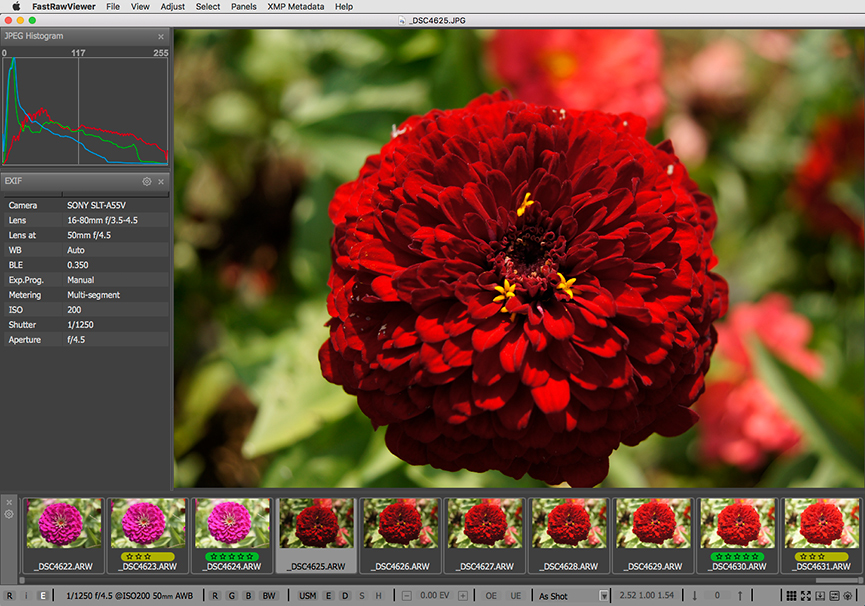Click the grid view icon in status bar

(791, 596)
